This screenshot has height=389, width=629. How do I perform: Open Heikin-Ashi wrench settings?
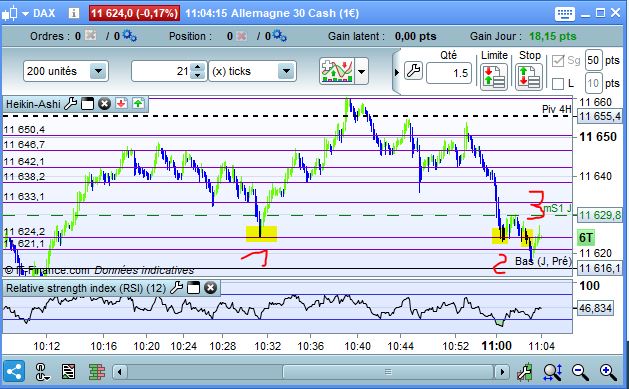(x=70, y=103)
